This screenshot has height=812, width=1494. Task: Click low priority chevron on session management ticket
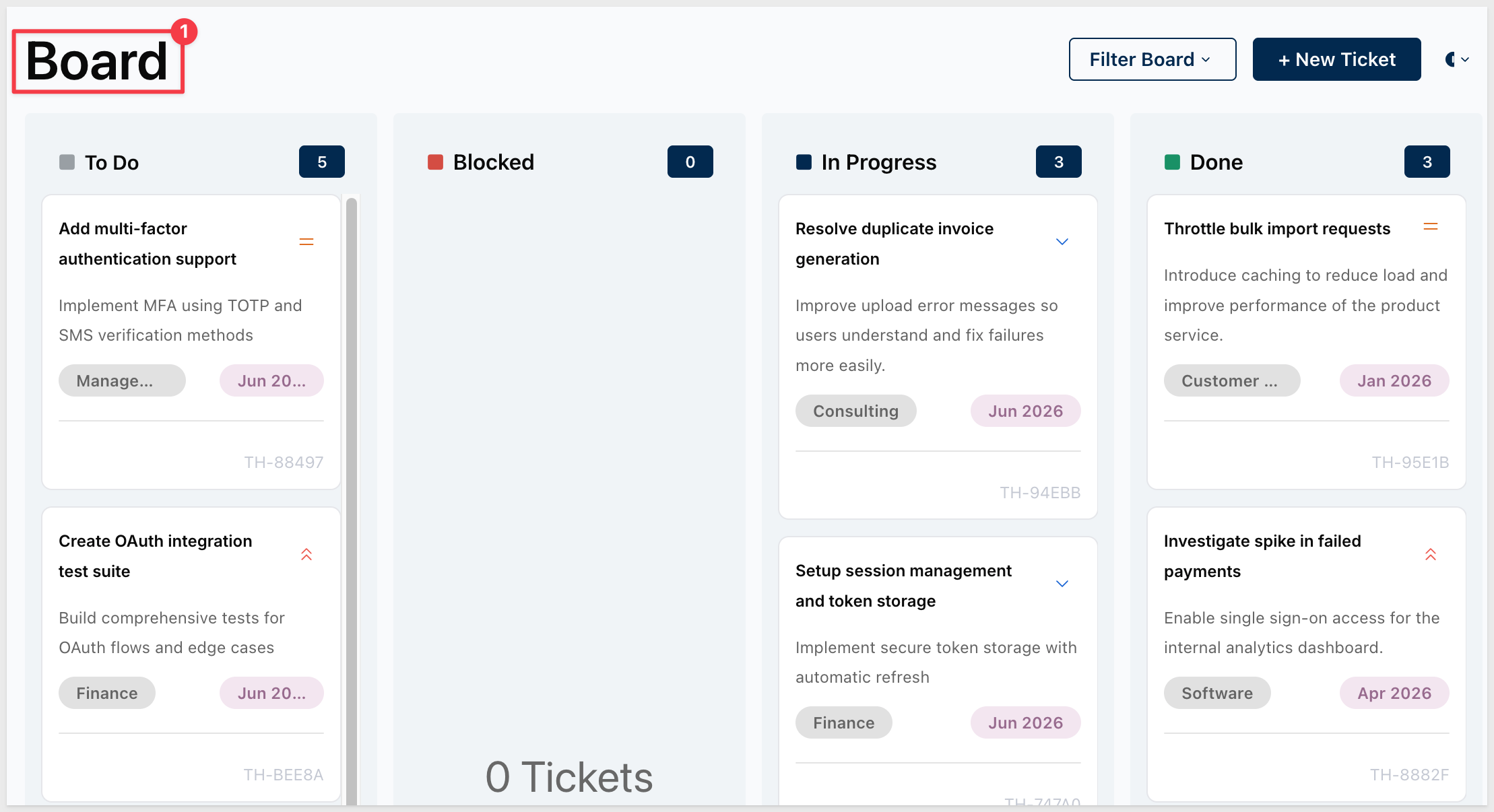(x=1062, y=584)
